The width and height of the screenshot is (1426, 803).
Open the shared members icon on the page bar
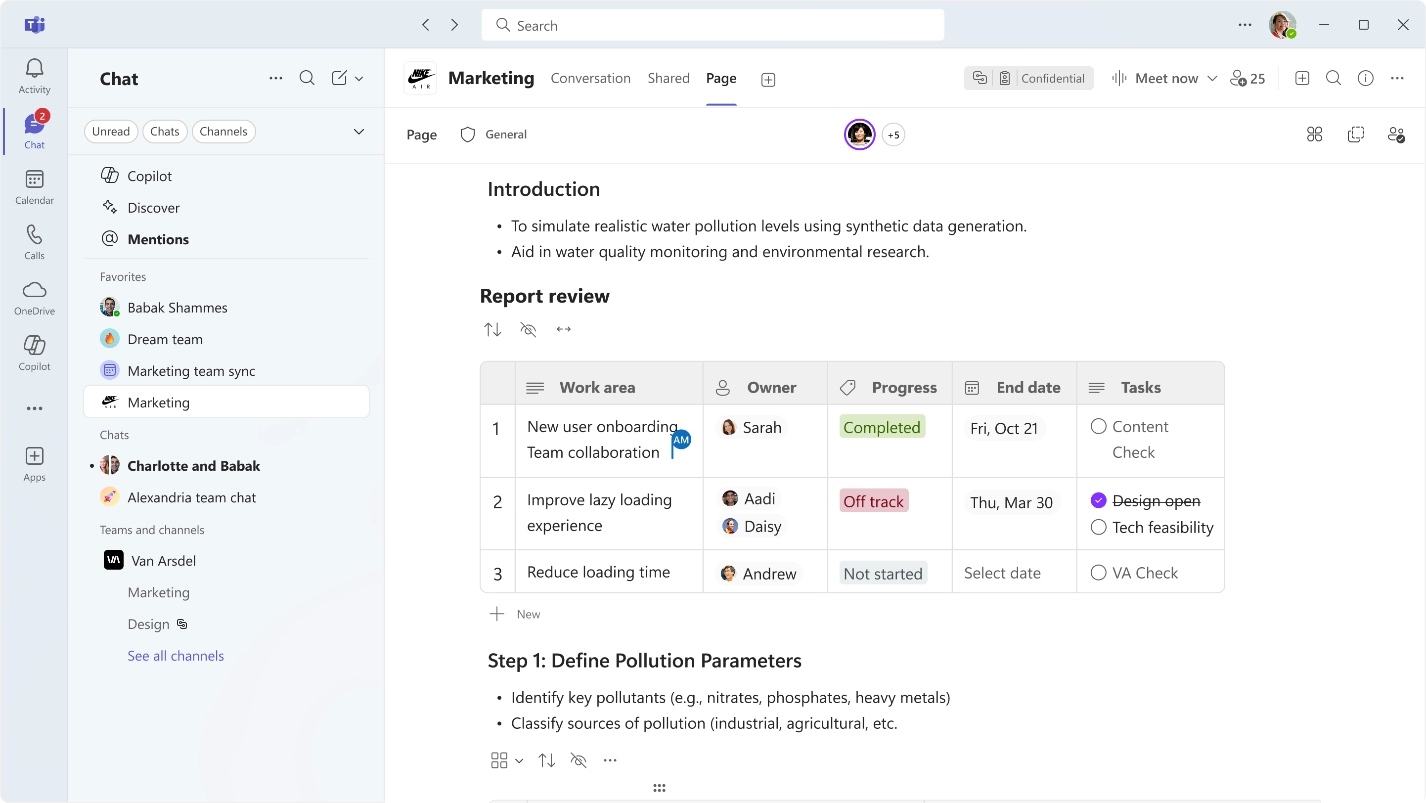tap(1396, 134)
